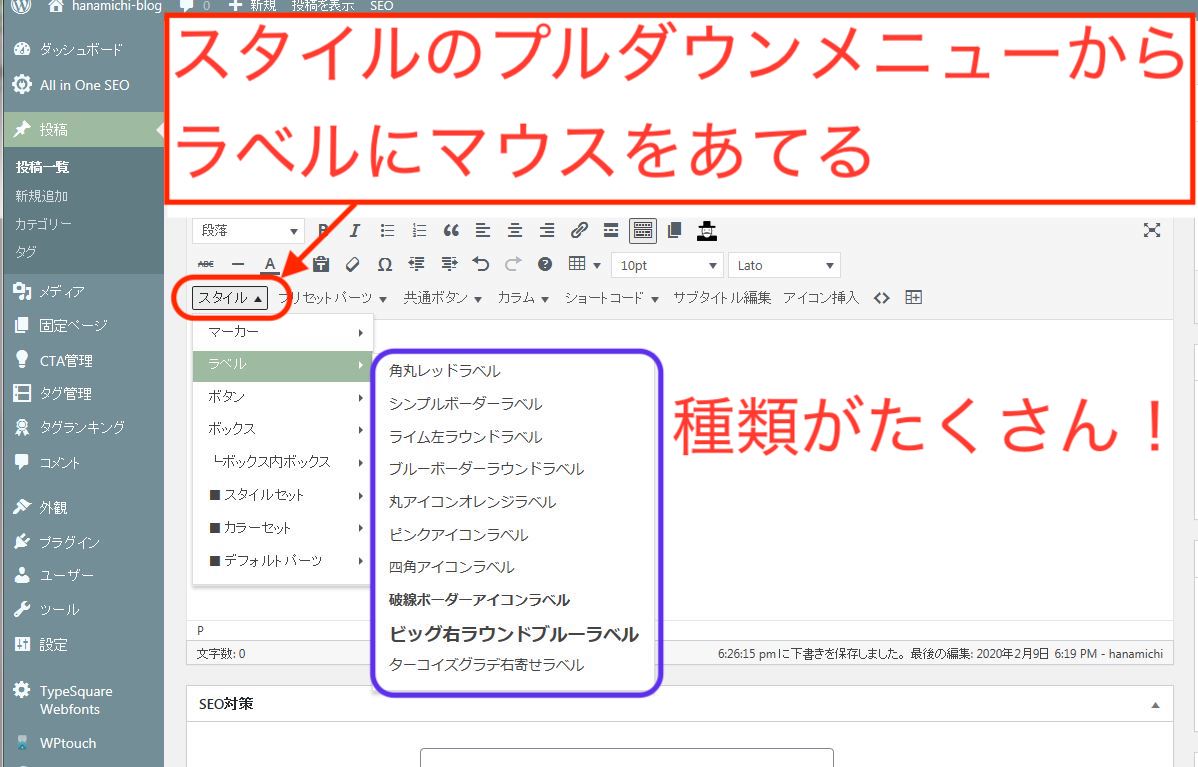Apply strikethrough formatting
1198x767 pixels.
206,265
